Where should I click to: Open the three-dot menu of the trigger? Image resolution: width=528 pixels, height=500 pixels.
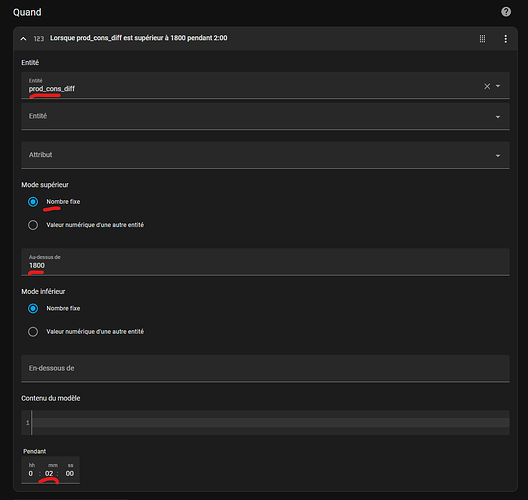click(505, 39)
